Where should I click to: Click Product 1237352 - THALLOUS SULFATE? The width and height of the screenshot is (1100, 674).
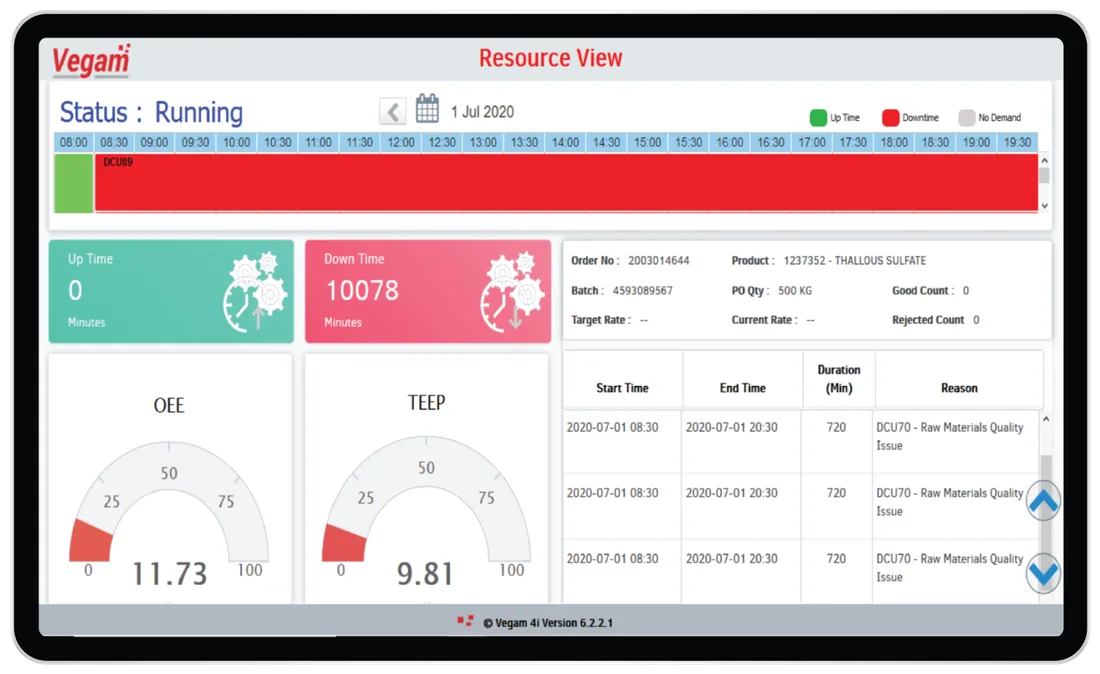854,261
